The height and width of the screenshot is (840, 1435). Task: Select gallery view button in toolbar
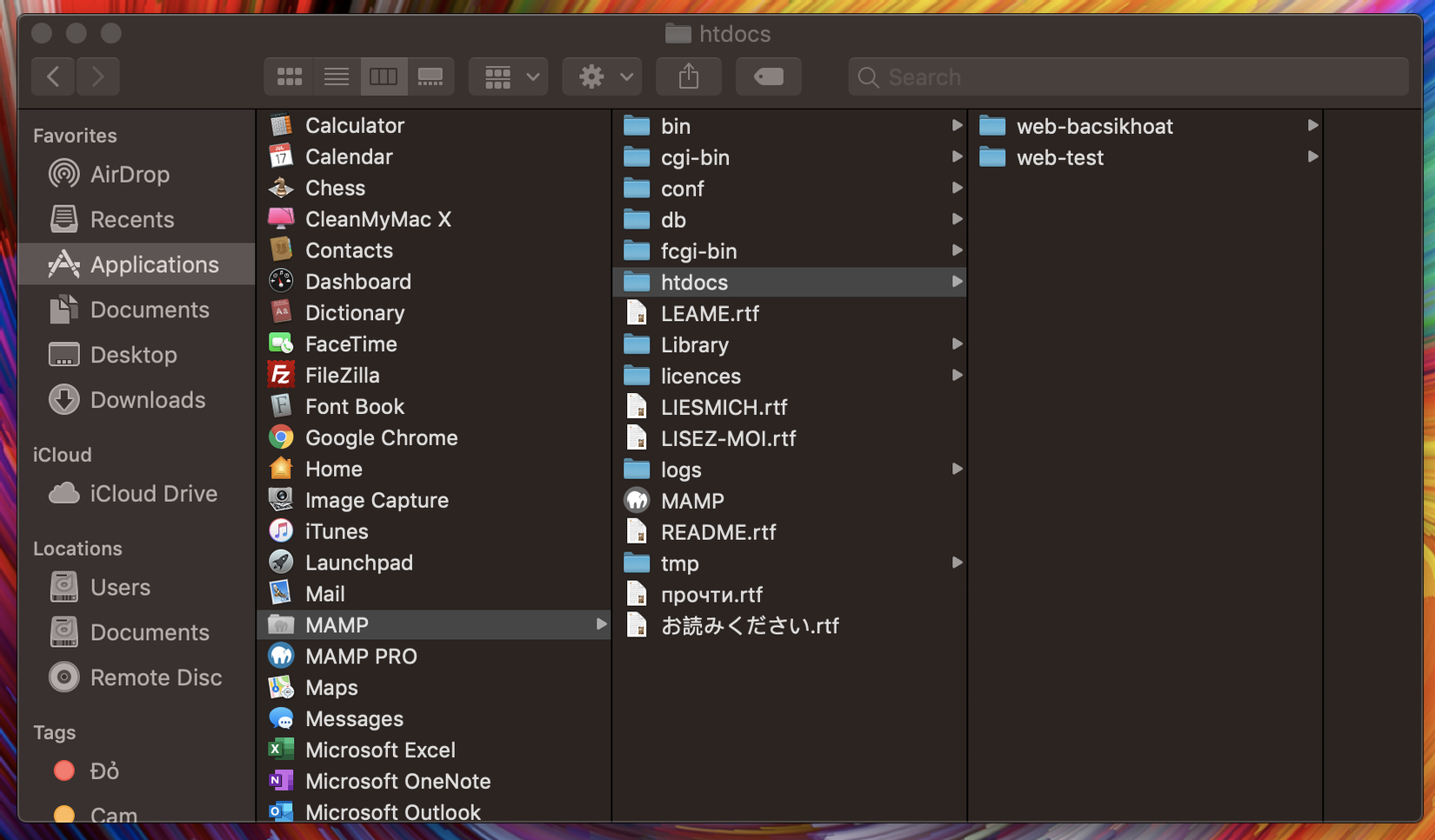430,77
